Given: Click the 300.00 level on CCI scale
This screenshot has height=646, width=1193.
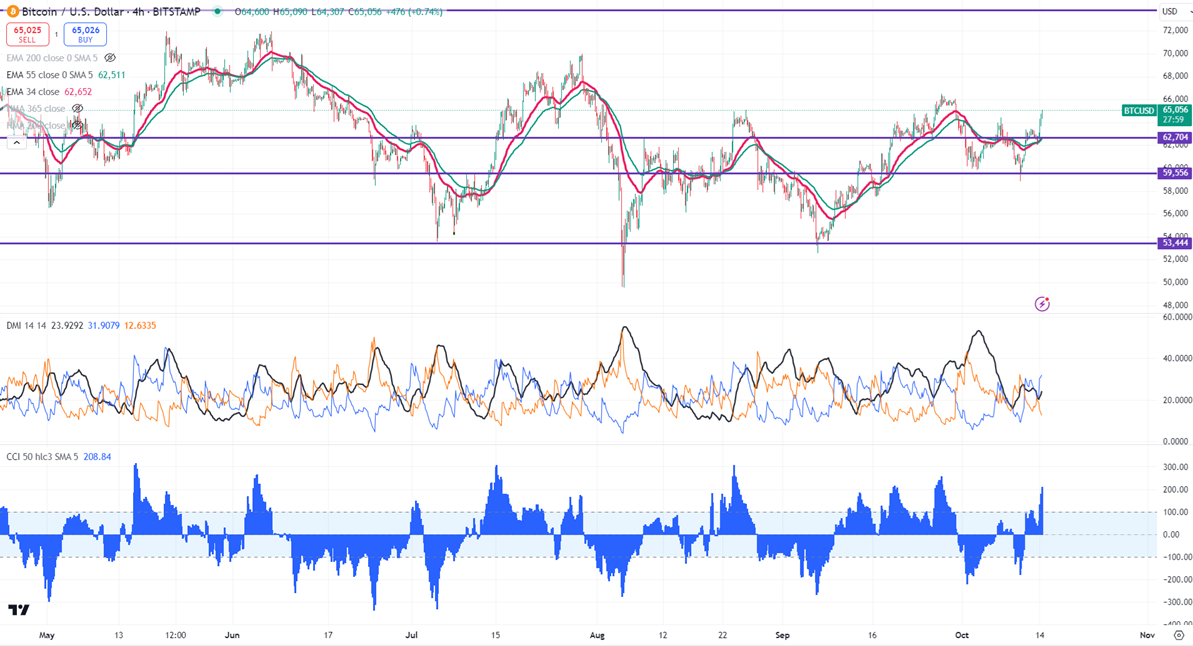Looking at the screenshot, I should pyautogui.click(x=1176, y=468).
